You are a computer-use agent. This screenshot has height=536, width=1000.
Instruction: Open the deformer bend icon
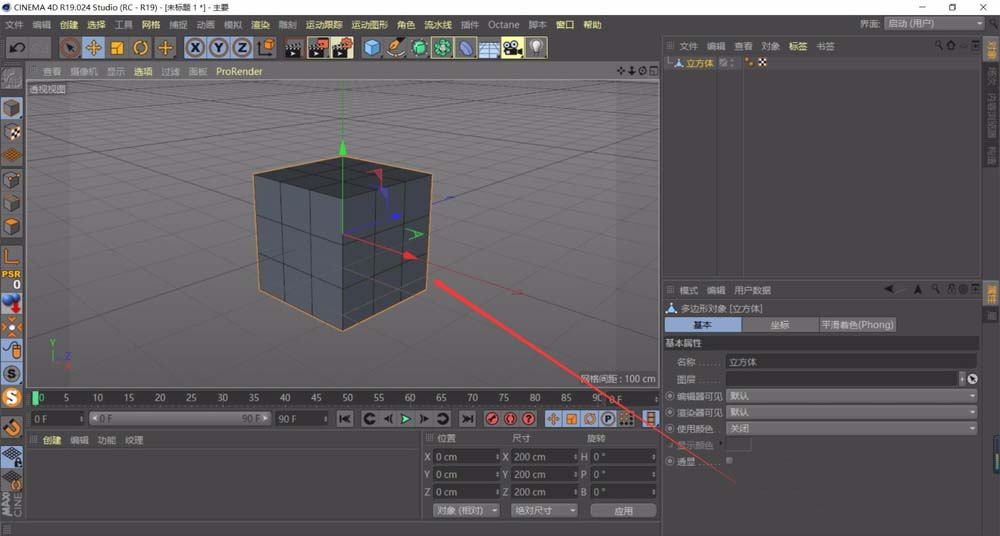(466, 48)
